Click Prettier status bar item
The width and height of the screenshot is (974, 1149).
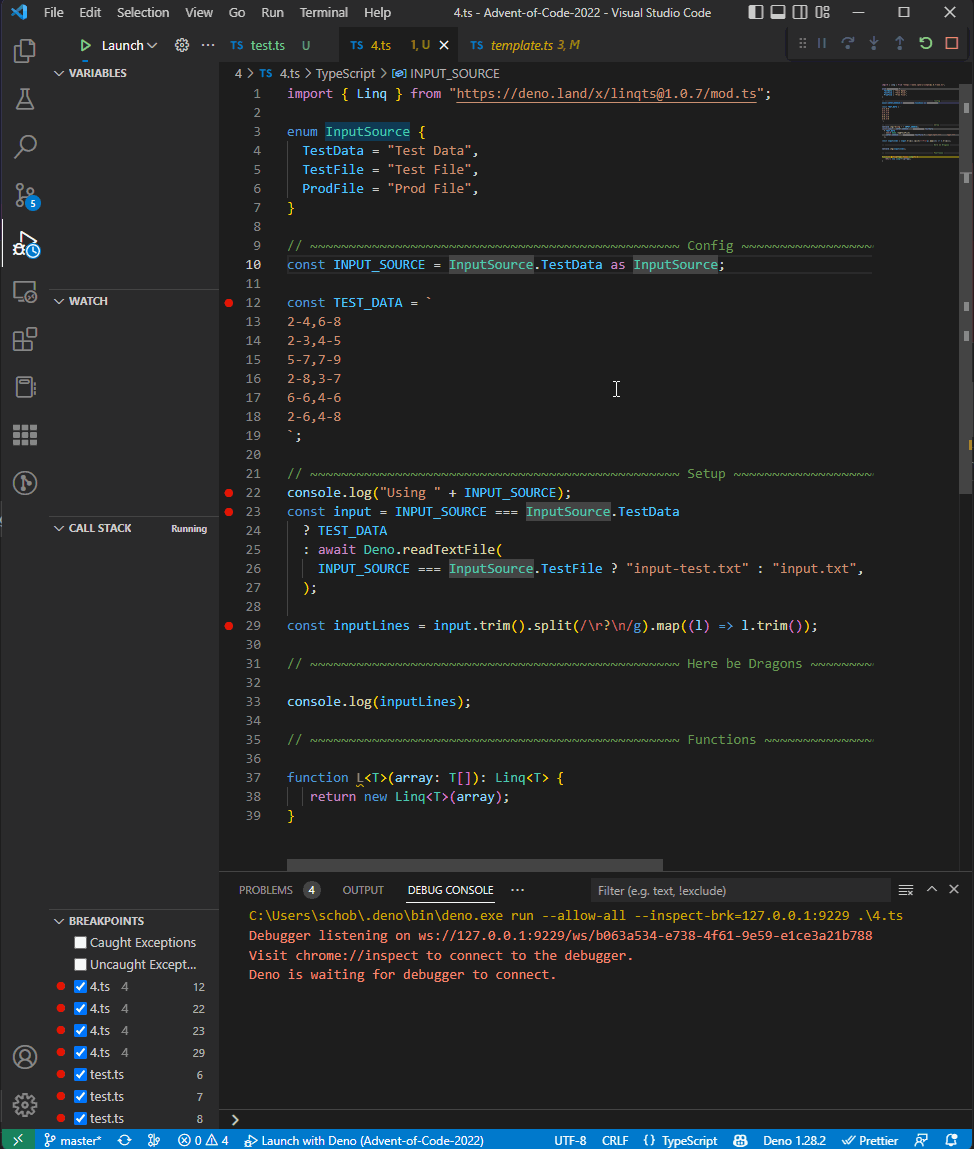tap(870, 1140)
